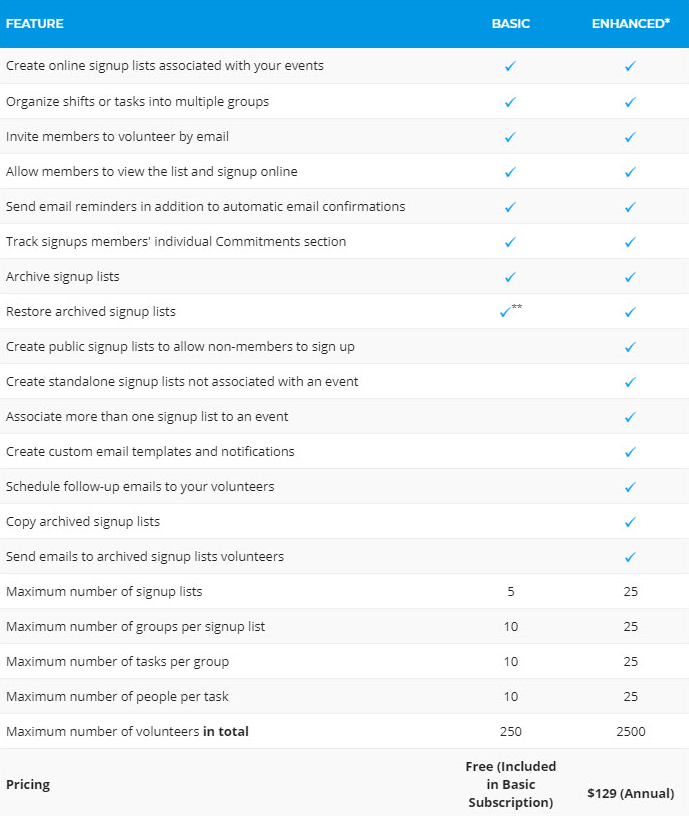Viewport: 689px width, 816px height.
Task: Click Enhanced checkmark for copying archived signup lists
Action: pos(630,522)
